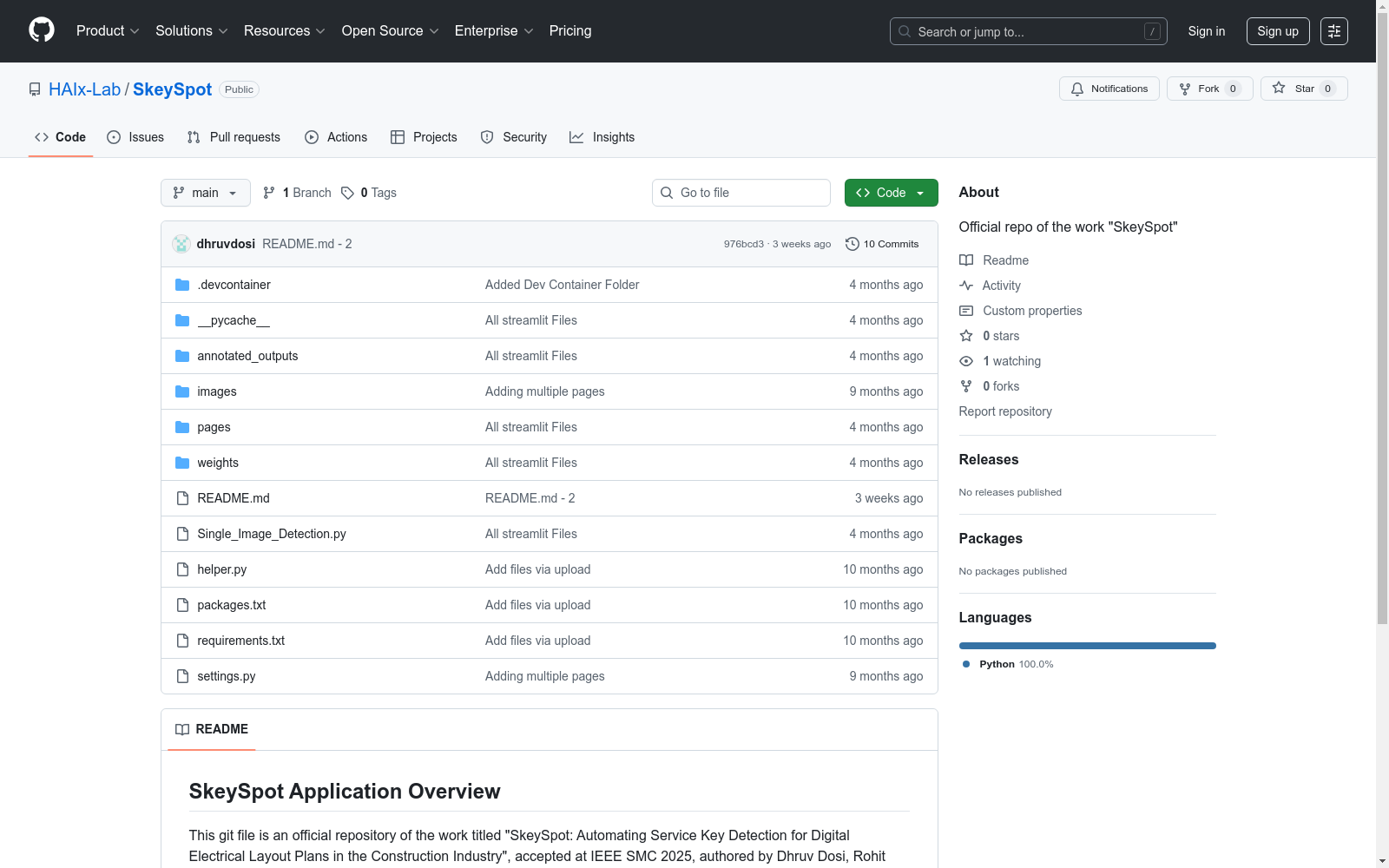Click Sign in
This screenshot has width=1389, height=868.
click(1207, 31)
